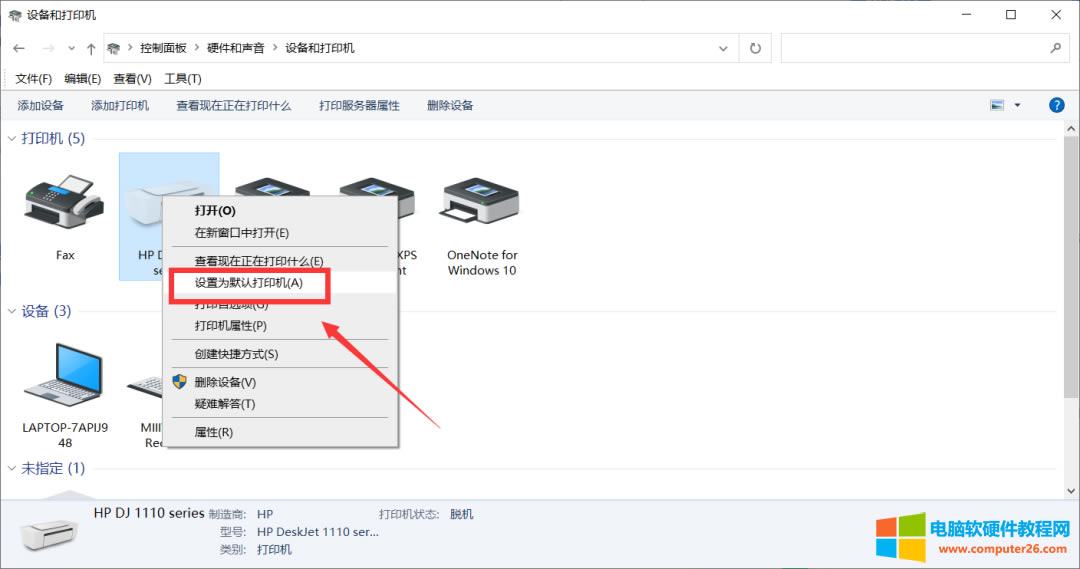The image size is (1080, 569).
Task: Select the LAPTOP-7APIJ948 device icon
Action: click(65, 374)
